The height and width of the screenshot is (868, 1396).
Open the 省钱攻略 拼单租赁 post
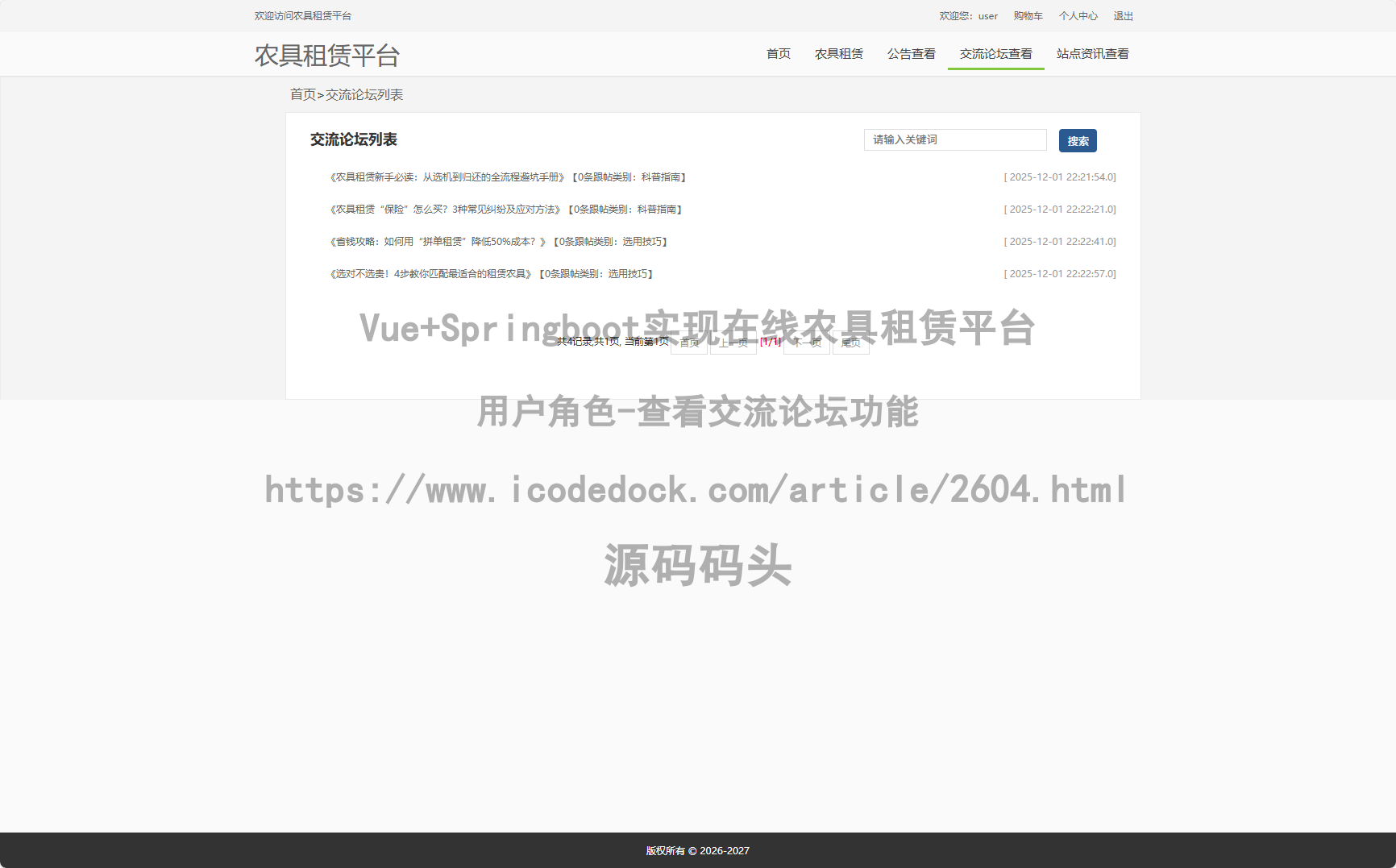[438, 242]
